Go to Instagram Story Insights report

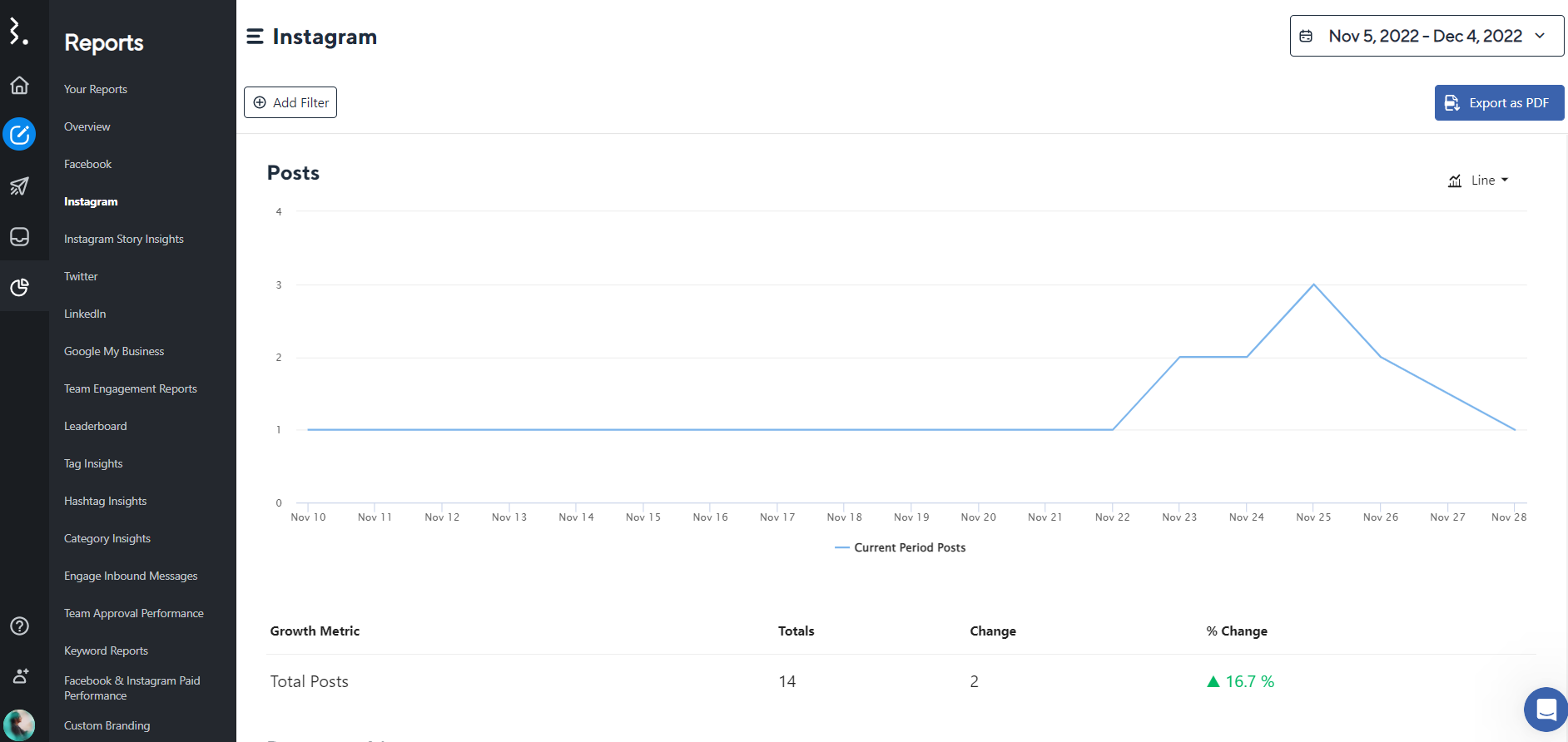(124, 239)
